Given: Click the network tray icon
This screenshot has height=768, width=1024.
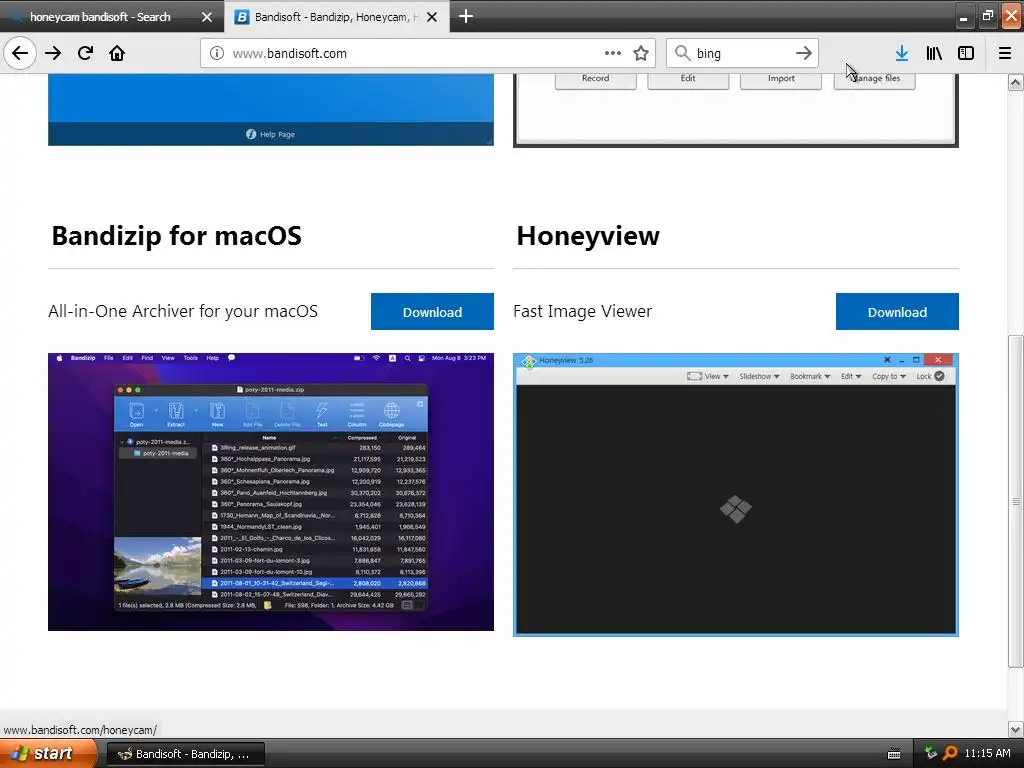Looking at the screenshot, I should [x=931, y=754].
